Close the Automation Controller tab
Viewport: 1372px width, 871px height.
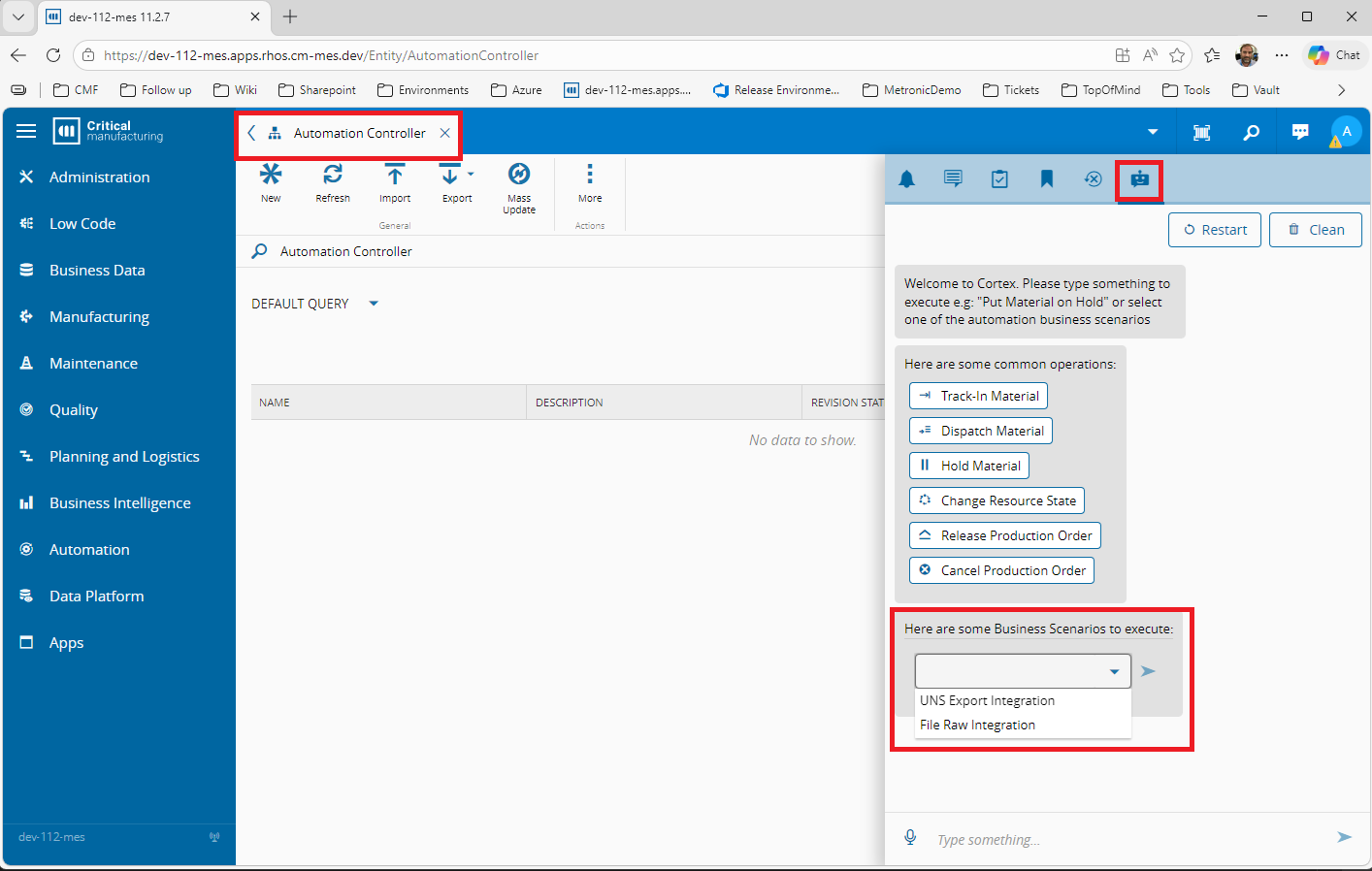pos(444,133)
